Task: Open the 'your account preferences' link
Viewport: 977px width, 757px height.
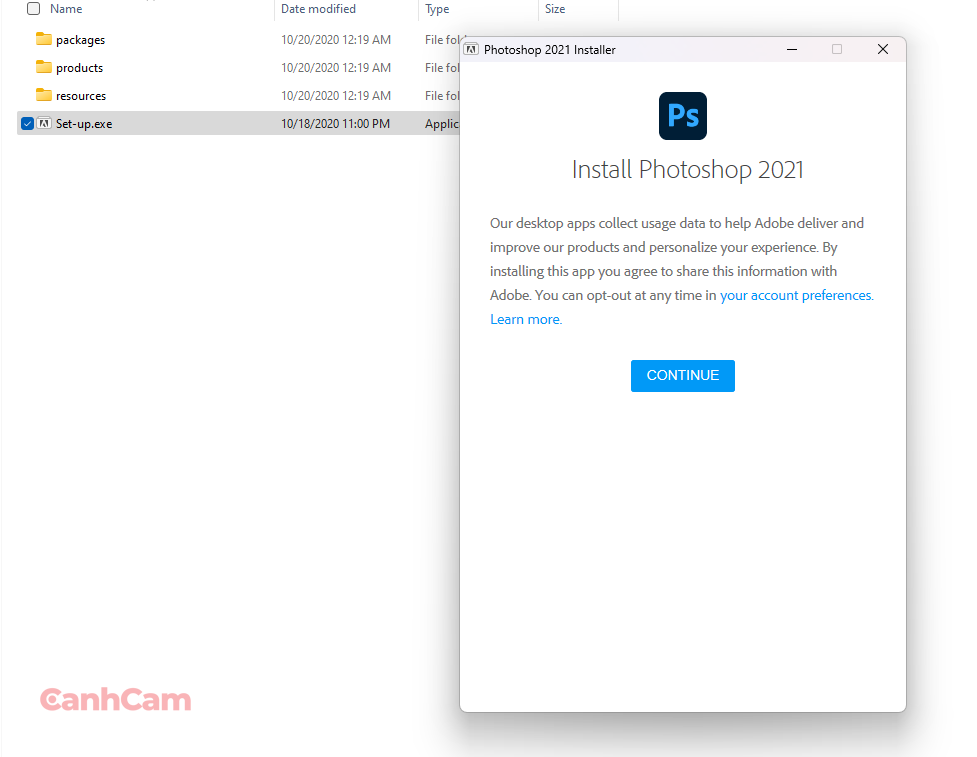Action: (796, 295)
